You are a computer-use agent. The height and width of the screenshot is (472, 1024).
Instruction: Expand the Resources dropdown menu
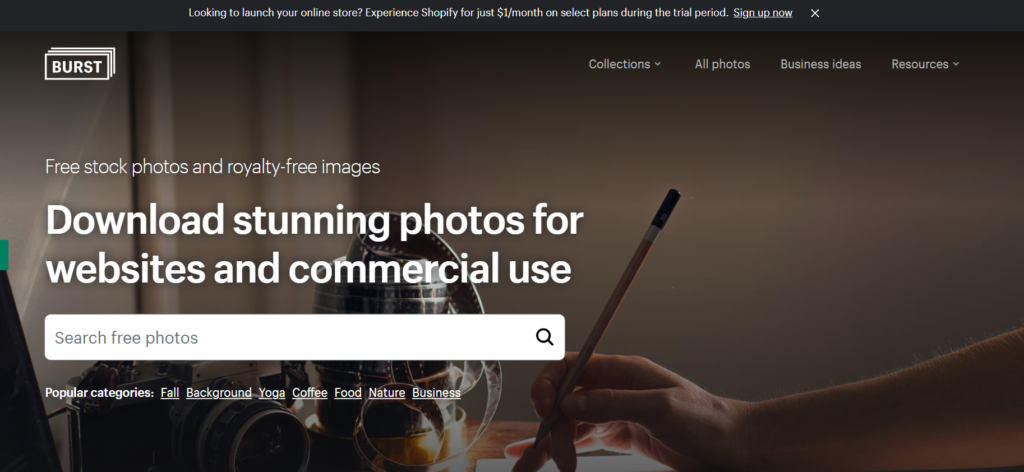point(925,64)
